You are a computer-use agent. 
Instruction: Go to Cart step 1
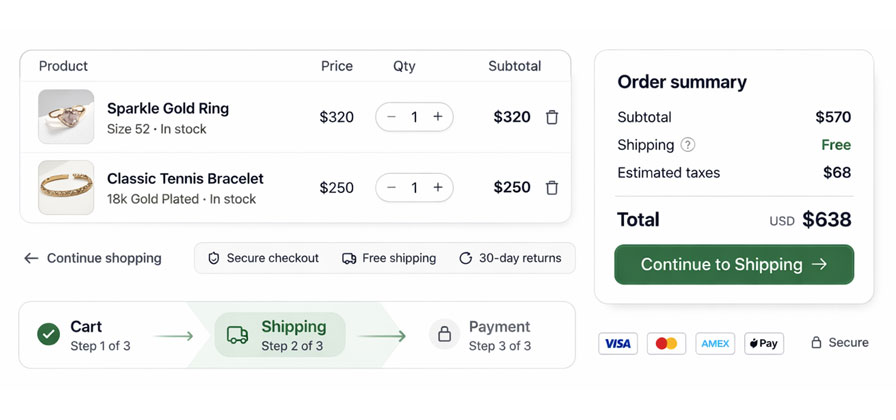coord(84,335)
